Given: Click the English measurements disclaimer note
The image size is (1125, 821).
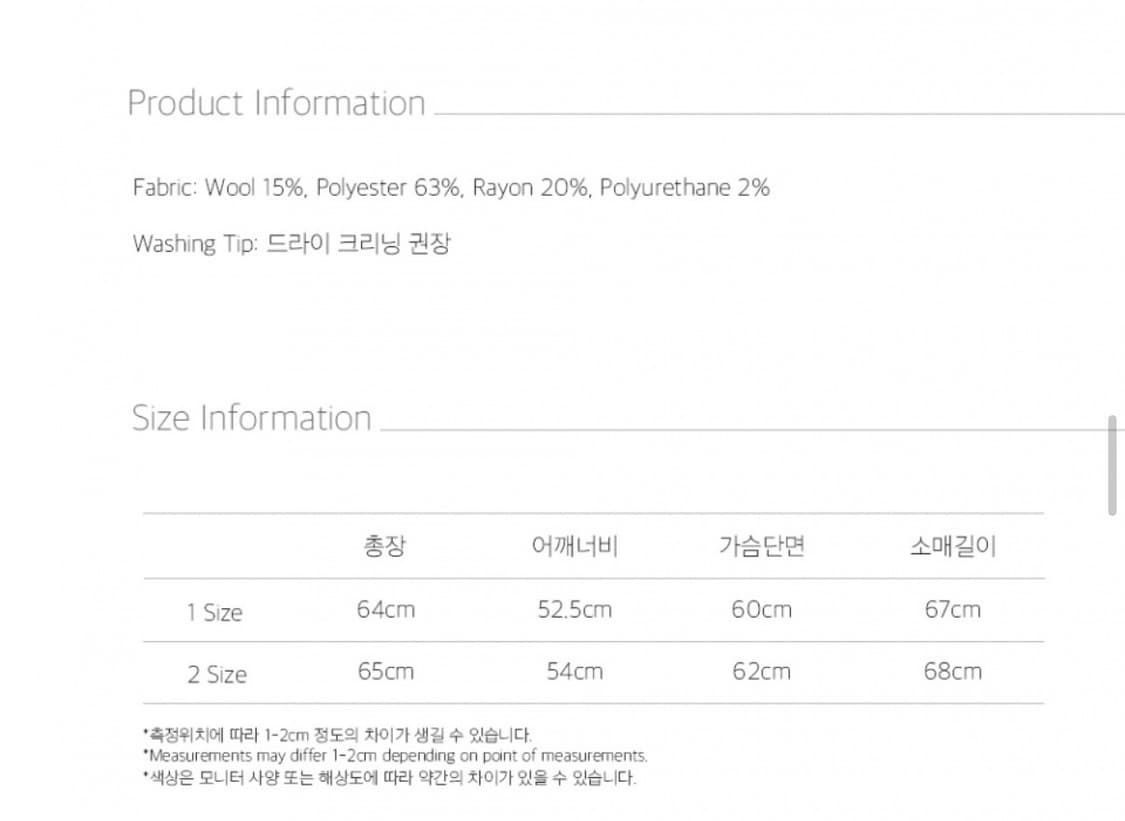Looking at the screenshot, I should coord(397,756).
